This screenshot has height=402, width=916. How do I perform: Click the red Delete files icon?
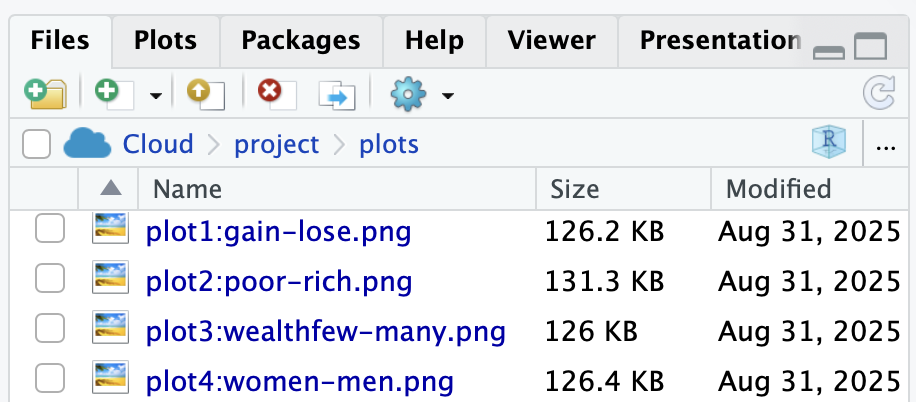tap(277, 93)
